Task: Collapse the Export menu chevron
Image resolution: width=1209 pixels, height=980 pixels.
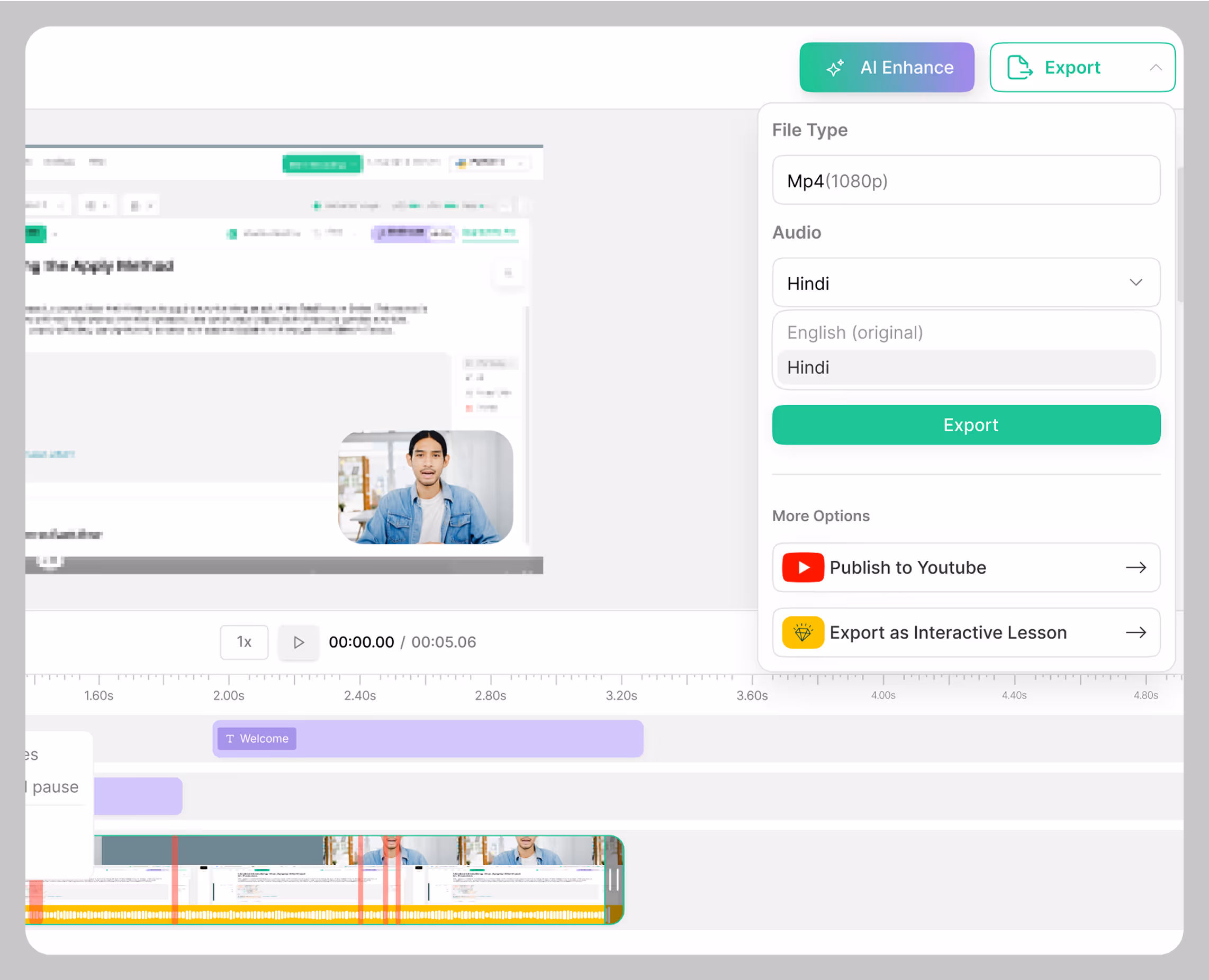Action: pos(1156,68)
